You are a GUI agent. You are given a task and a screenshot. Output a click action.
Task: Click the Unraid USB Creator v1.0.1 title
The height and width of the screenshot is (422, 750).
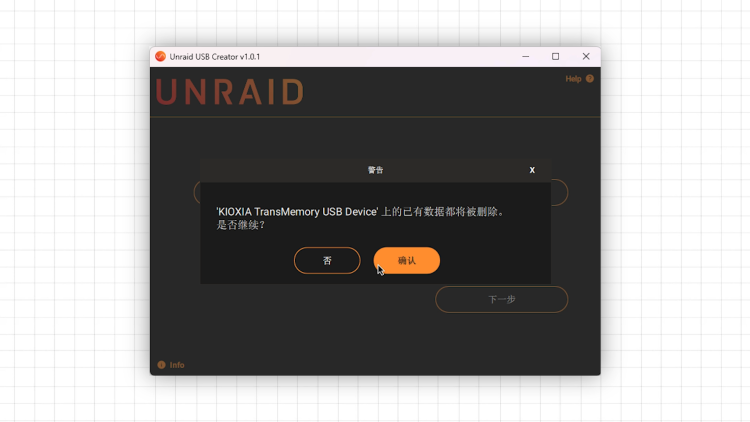pyautogui.click(x=215, y=56)
